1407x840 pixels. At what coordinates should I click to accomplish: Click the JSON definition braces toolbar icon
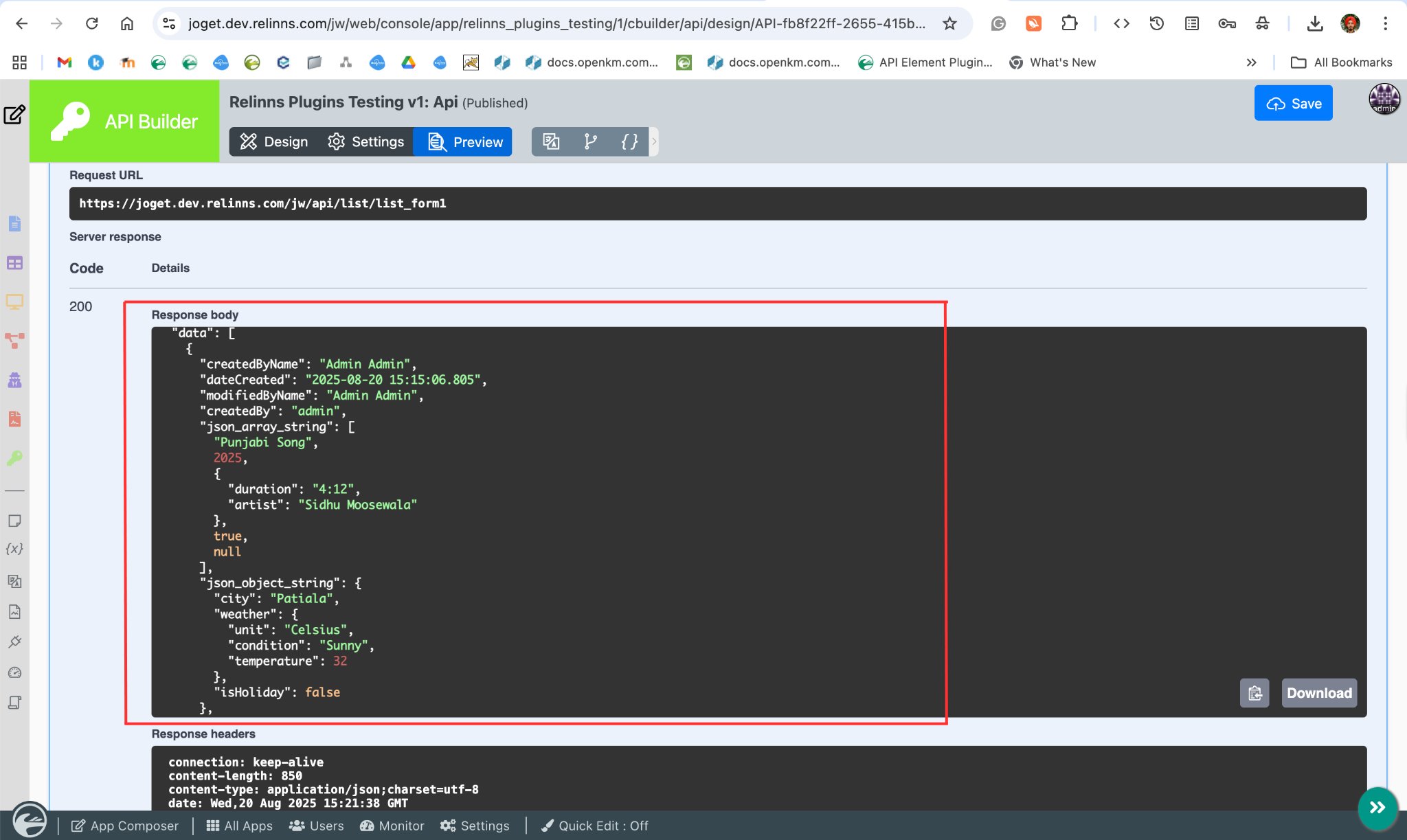[x=629, y=141]
